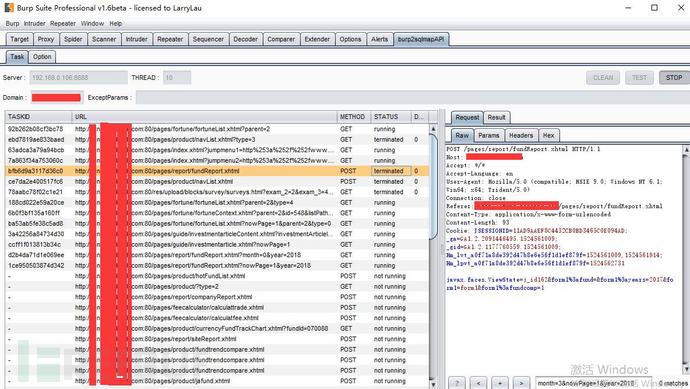
Task: Switch to the Target tab
Action: (x=19, y=39)
